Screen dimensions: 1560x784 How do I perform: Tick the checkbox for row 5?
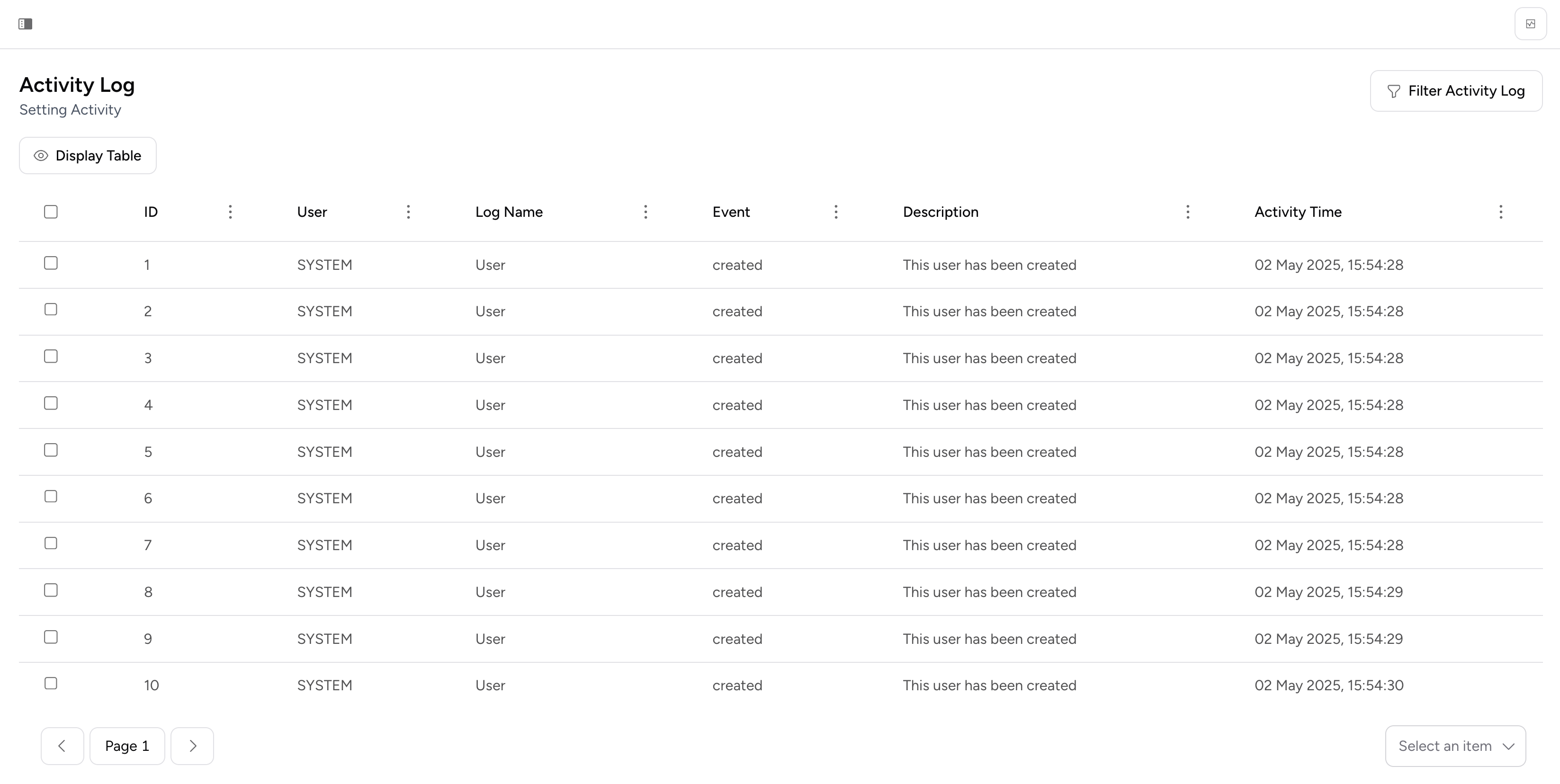(x=51, y=450)
